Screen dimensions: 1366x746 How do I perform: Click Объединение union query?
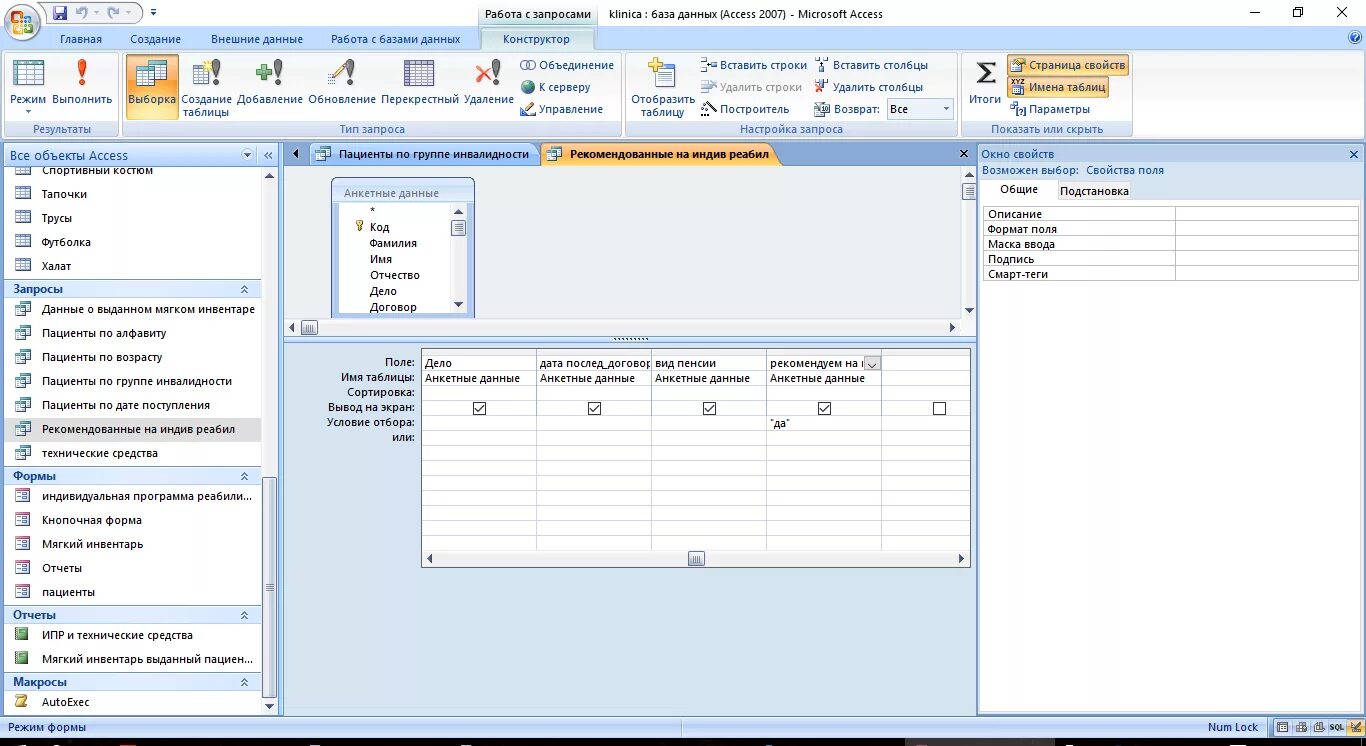567,65
